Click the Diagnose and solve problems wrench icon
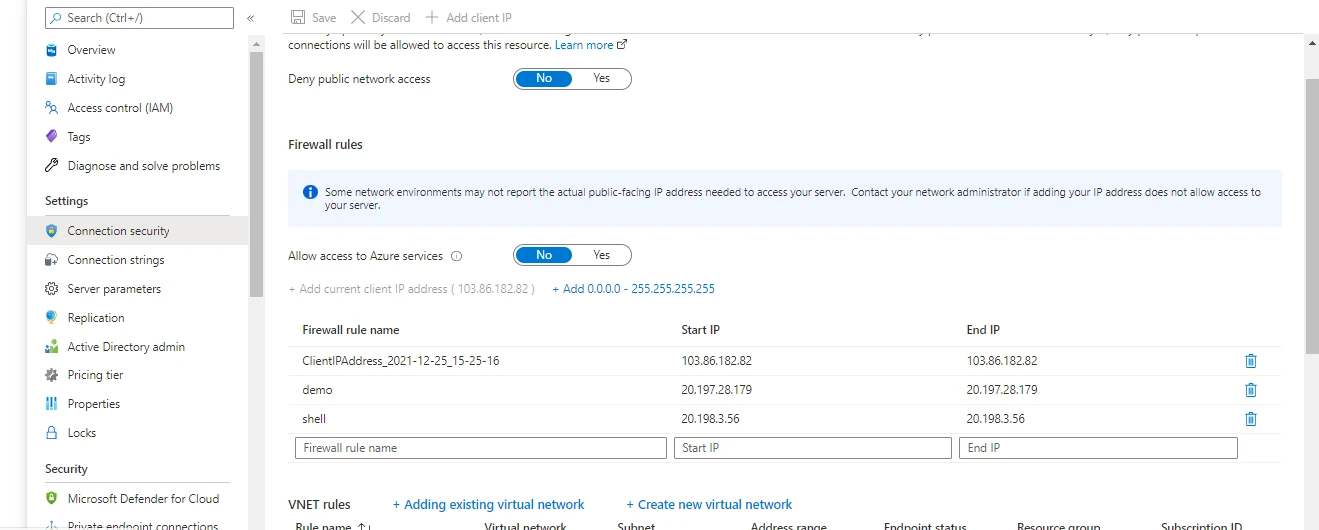The width and height of the screenshot is (1319, 530). coord(51,166)
